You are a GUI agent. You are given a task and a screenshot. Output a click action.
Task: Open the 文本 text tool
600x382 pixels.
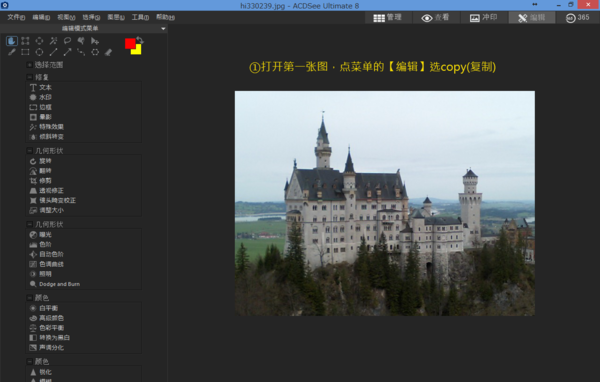(x=41, y=87)
